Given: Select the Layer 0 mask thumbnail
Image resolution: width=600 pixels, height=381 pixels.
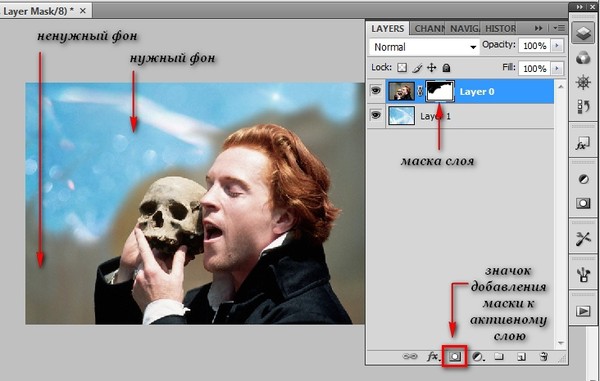Looking at the screenshot, I should (x=440, y=91).
